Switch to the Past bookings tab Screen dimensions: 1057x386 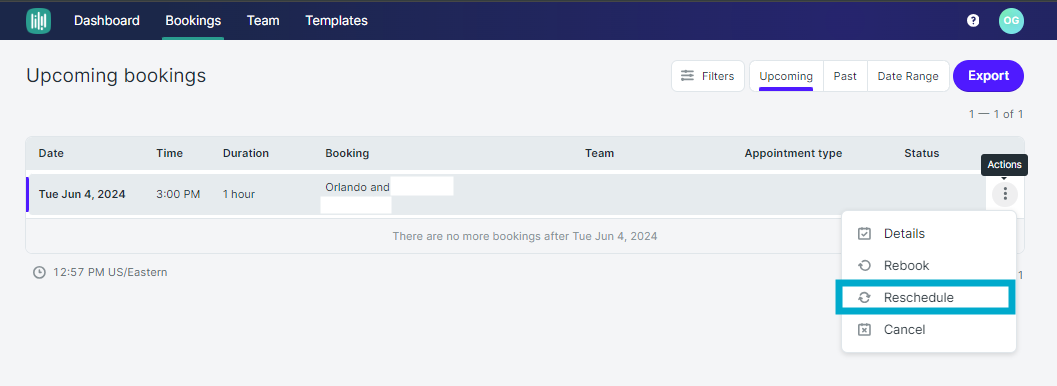coord(845,76)
